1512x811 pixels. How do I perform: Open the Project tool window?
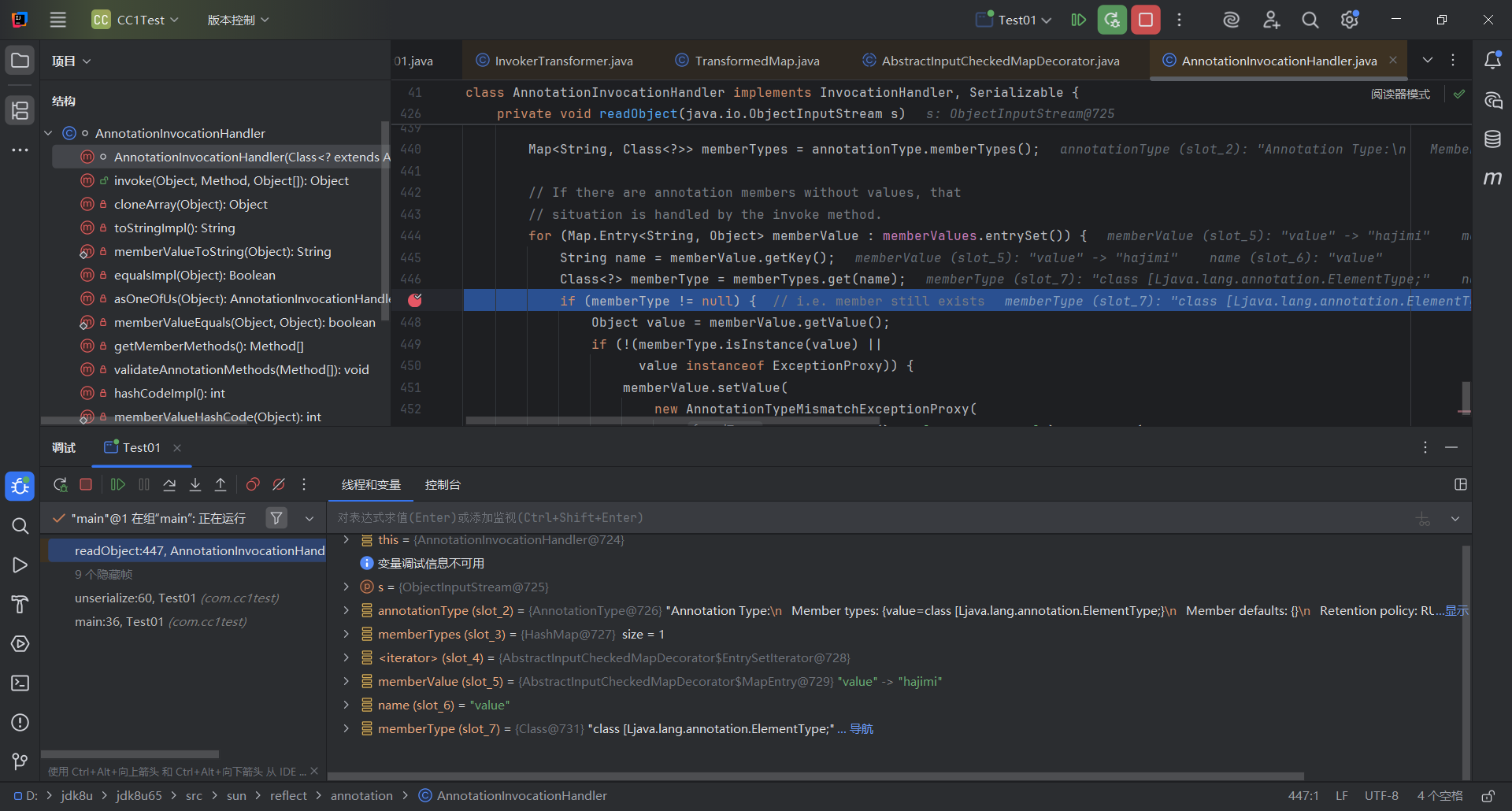[x=20, y=61]
